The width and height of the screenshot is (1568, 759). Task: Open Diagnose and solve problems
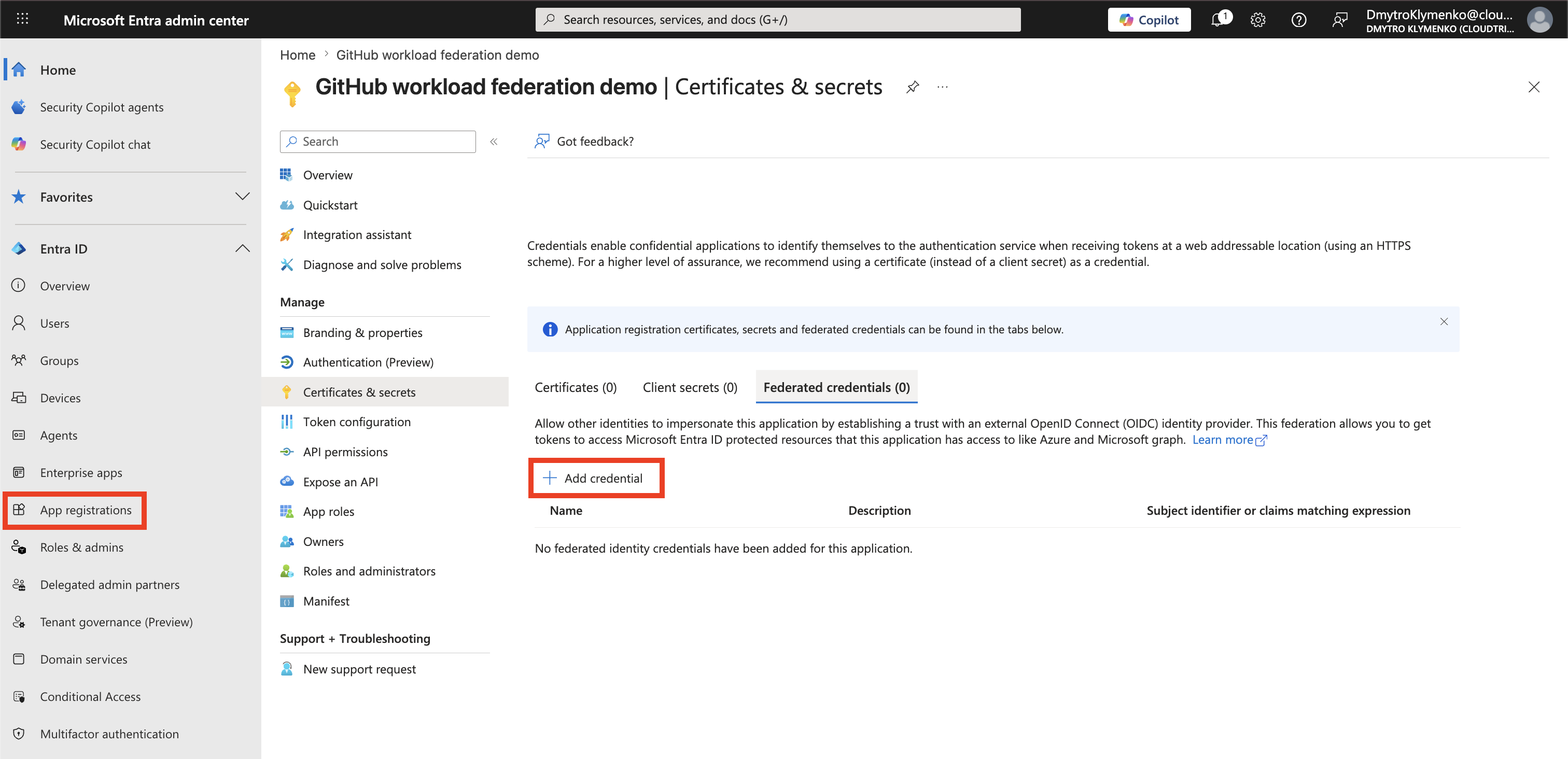coord(382,264)
